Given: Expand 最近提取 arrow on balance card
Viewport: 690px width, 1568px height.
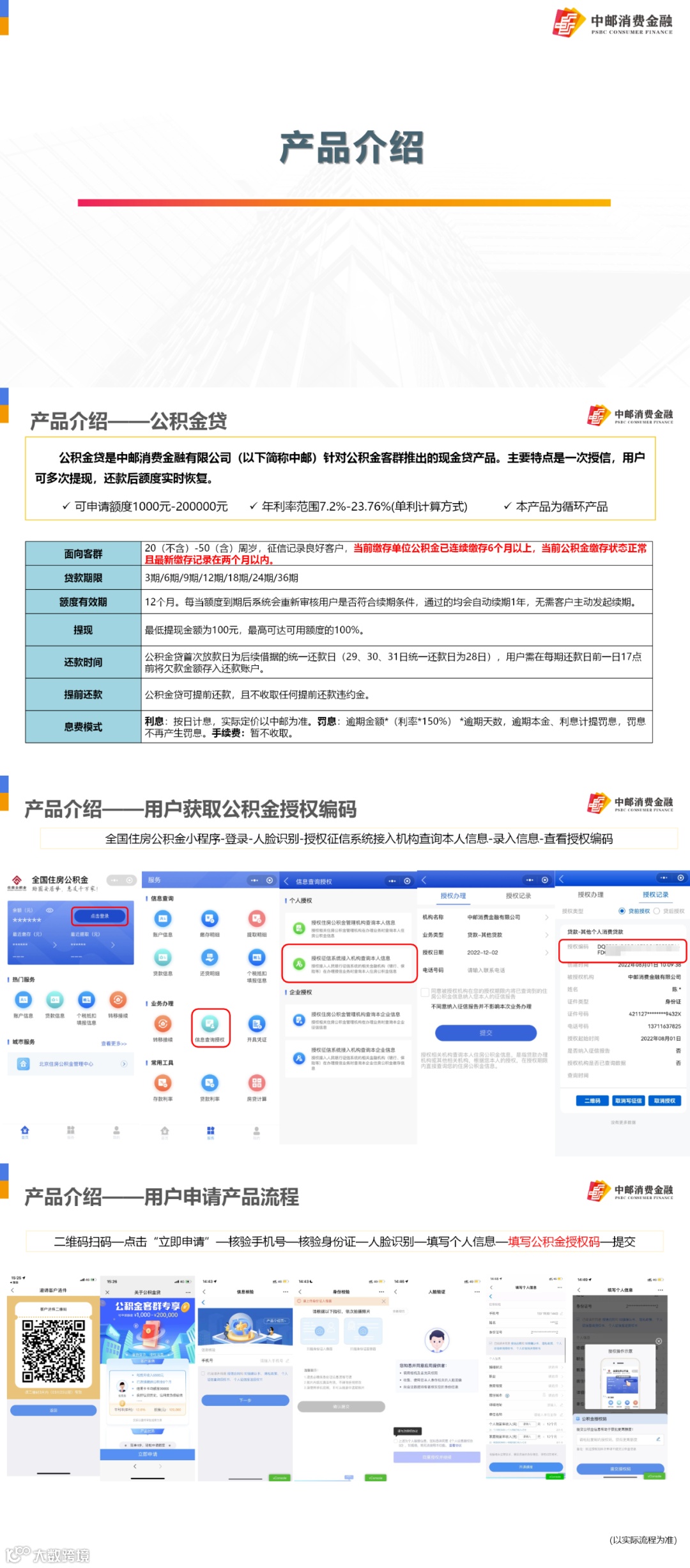Looking at the screenshot, I should [113, 945].
